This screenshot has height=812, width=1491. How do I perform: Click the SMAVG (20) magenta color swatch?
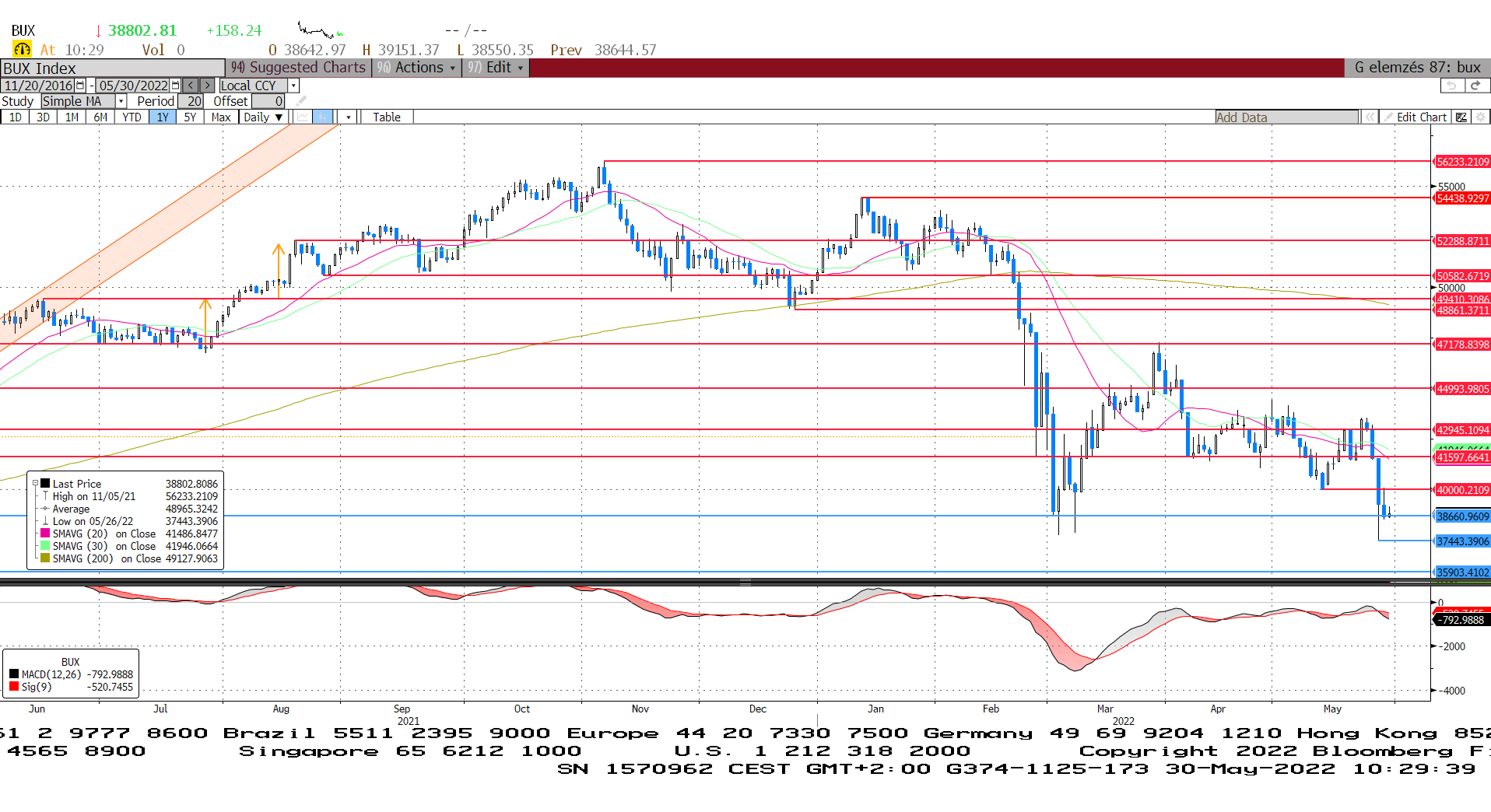[x=45, y=534]
